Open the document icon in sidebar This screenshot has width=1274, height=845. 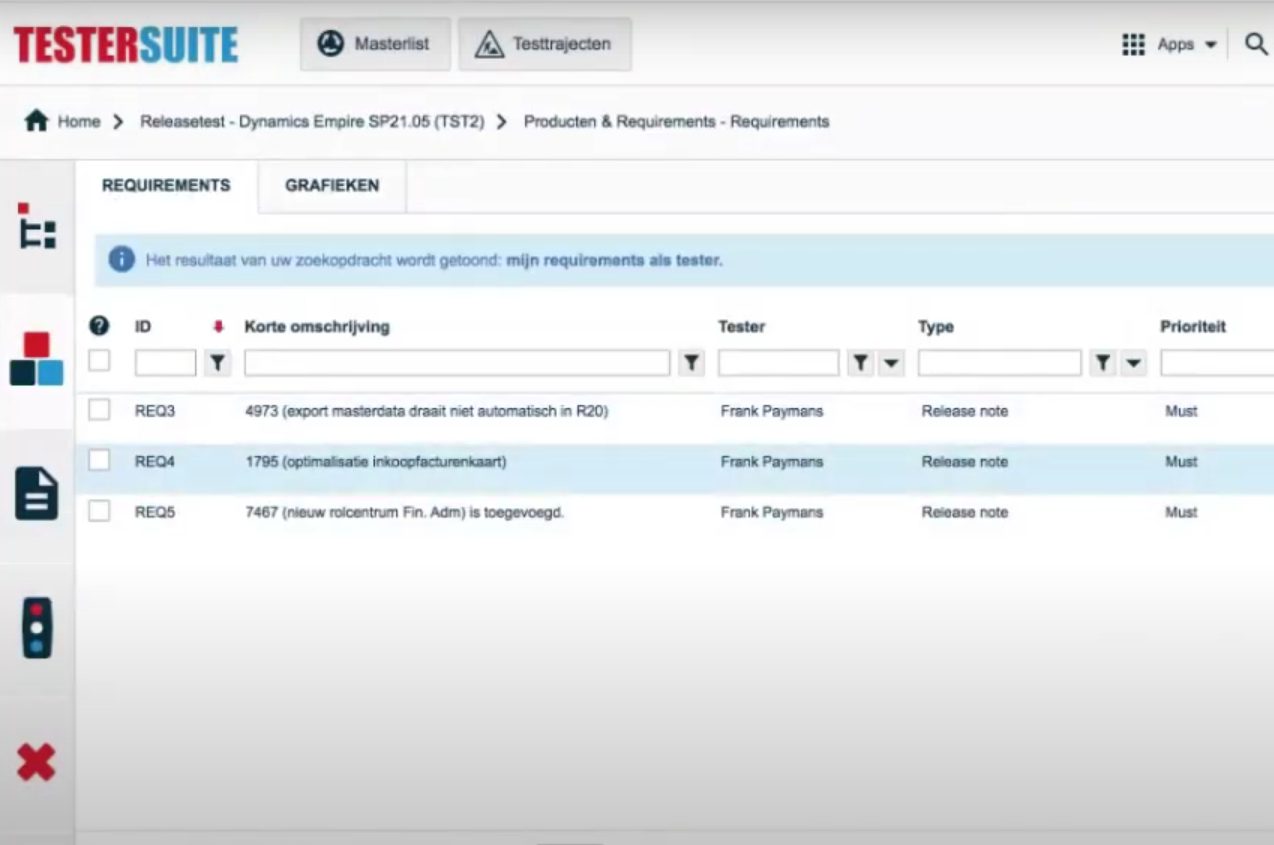tap(37, 493)
